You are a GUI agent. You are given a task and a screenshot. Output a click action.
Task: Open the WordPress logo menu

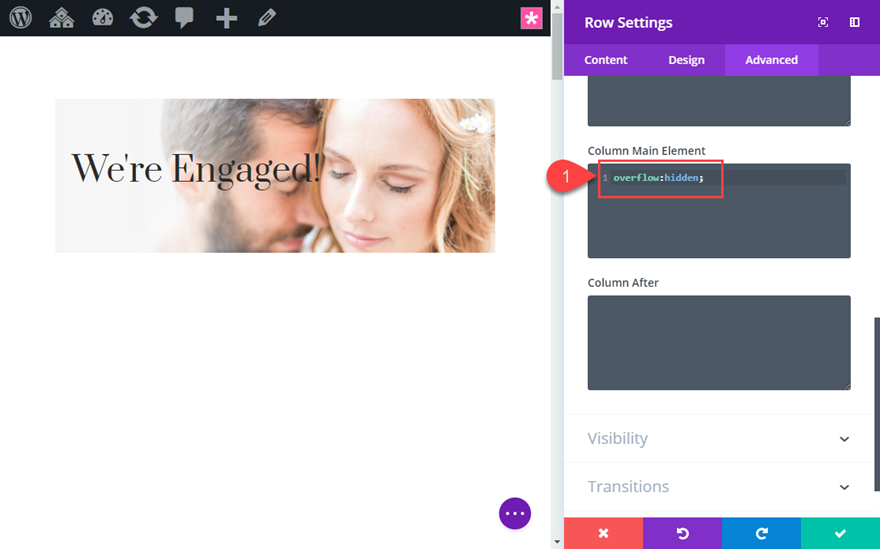21,18
